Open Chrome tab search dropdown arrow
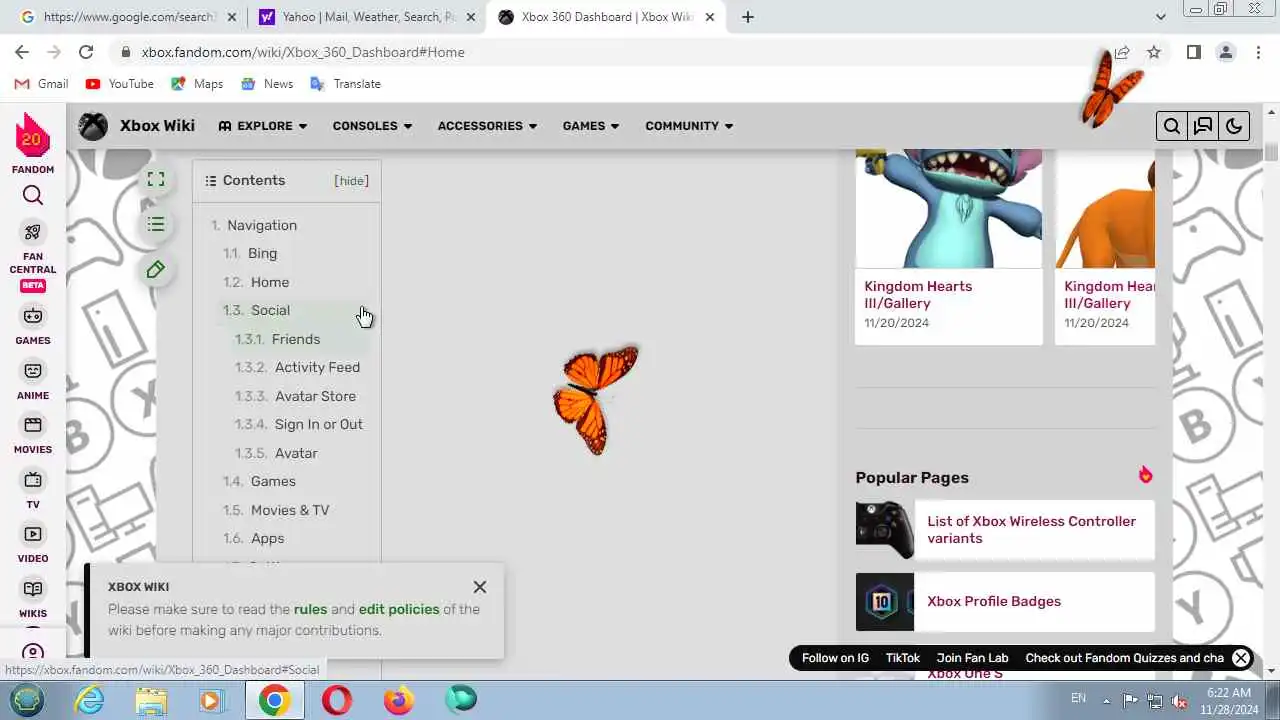This screenshot has width=1280, height=720. click(1160, 17)
